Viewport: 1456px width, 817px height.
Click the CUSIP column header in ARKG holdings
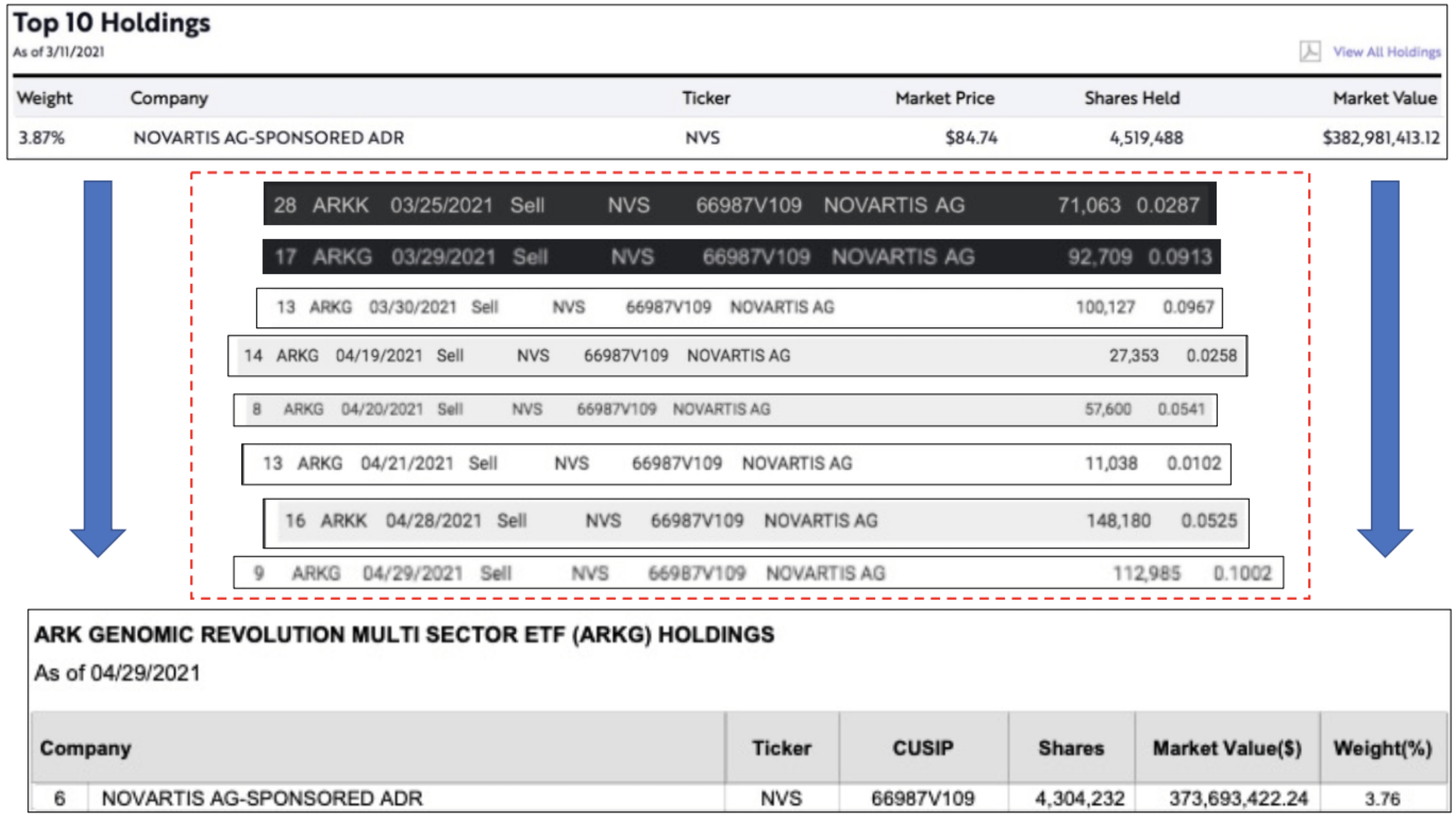(923, 748)
